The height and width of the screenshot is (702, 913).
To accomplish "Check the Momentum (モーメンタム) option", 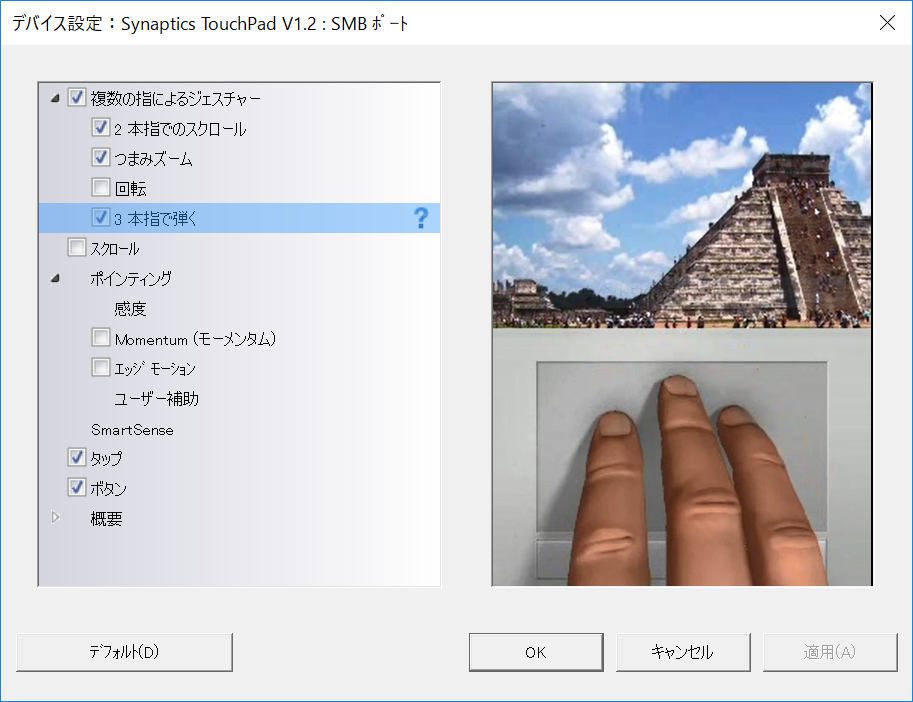I will pyautogui.click(x=100, y=337).
